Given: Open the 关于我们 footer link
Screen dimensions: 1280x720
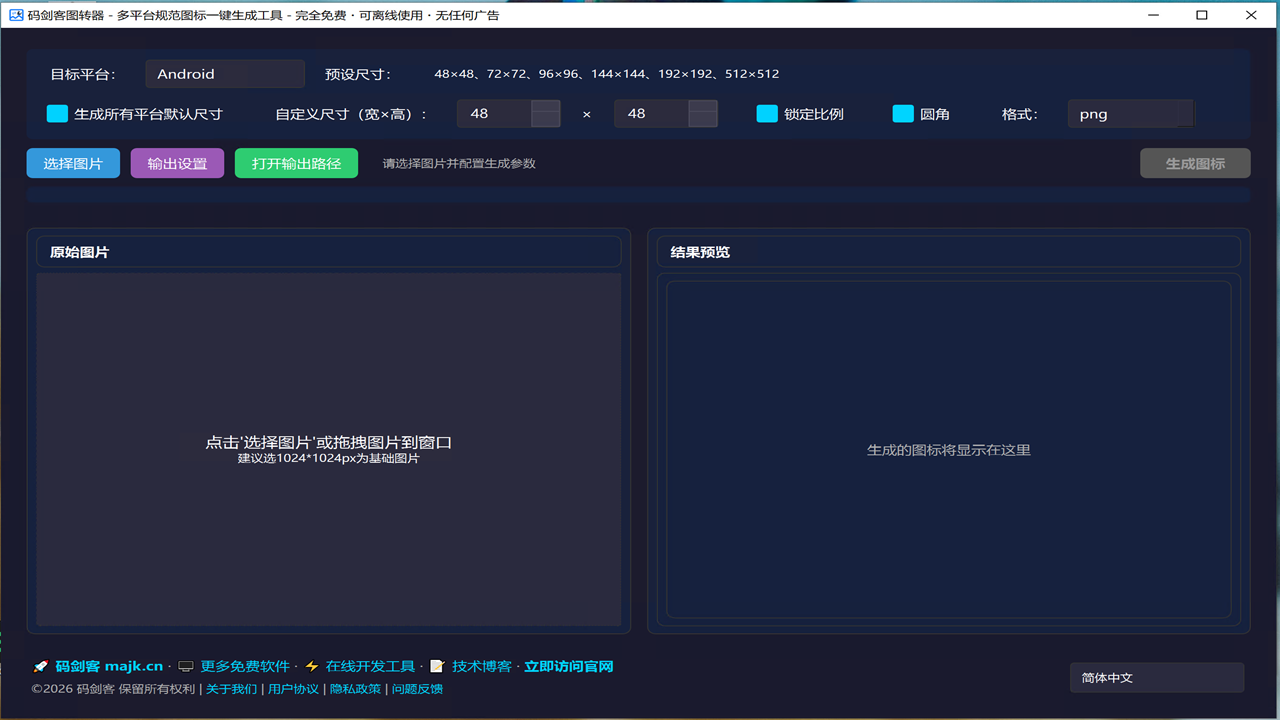Looking at the screenshot, I should tap(231, 689).
